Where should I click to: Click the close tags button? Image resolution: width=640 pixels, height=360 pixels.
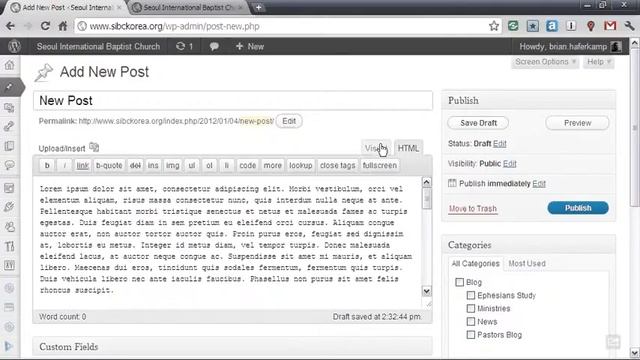pyautogui.click(x=337, y=165)
